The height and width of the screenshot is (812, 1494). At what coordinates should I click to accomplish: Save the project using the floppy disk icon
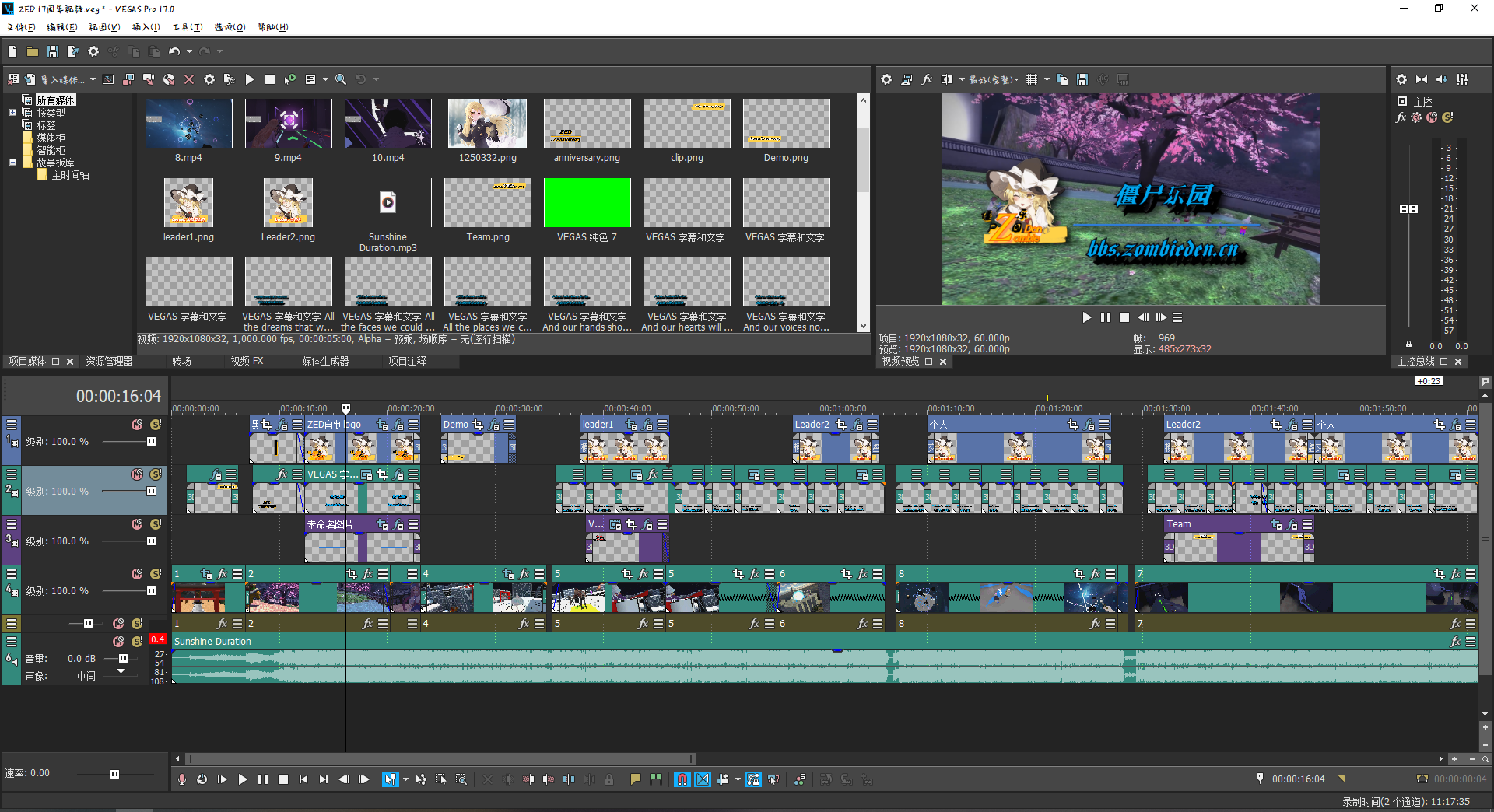53,51
